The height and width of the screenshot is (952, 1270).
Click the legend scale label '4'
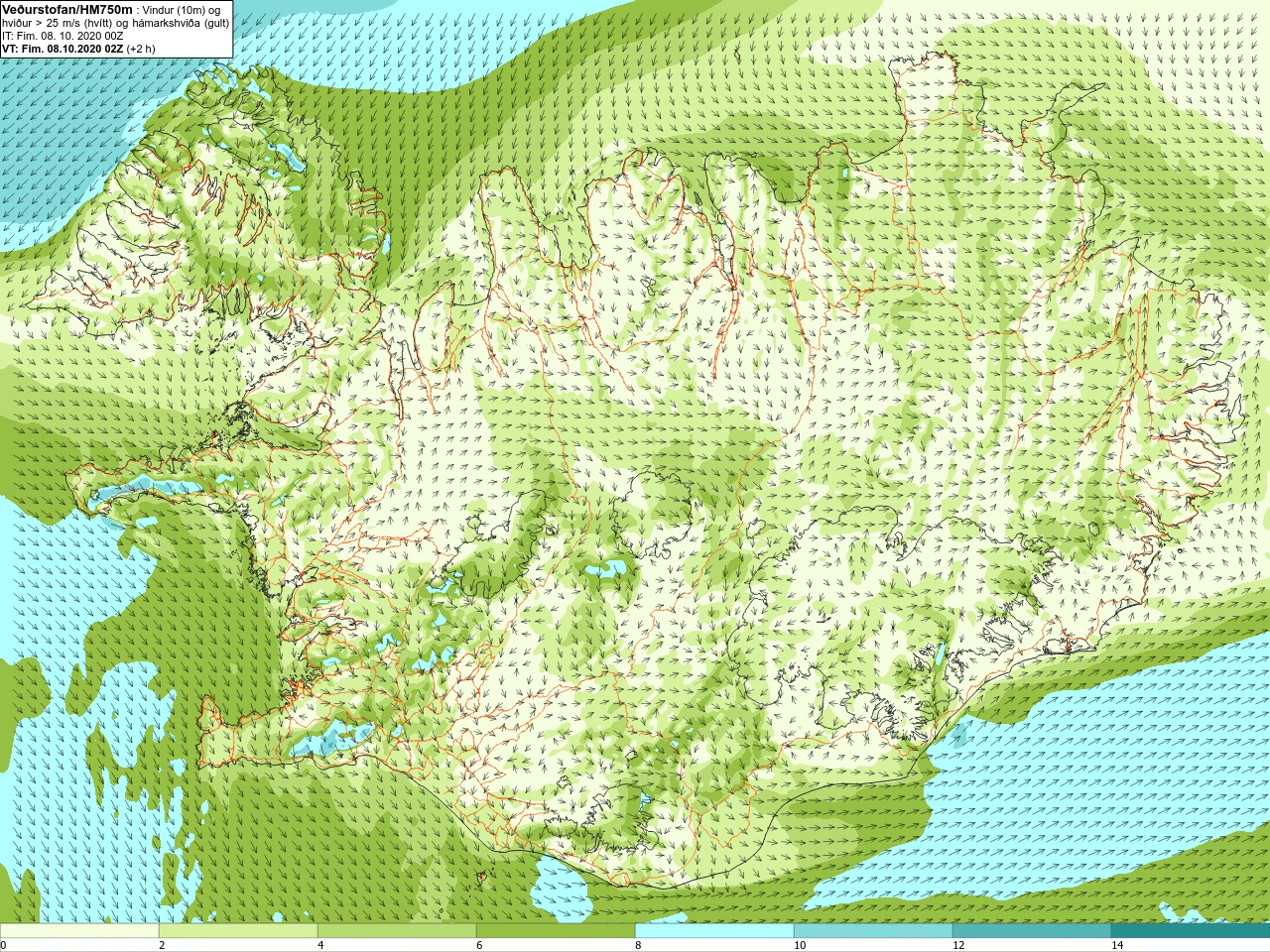(320, 945)
